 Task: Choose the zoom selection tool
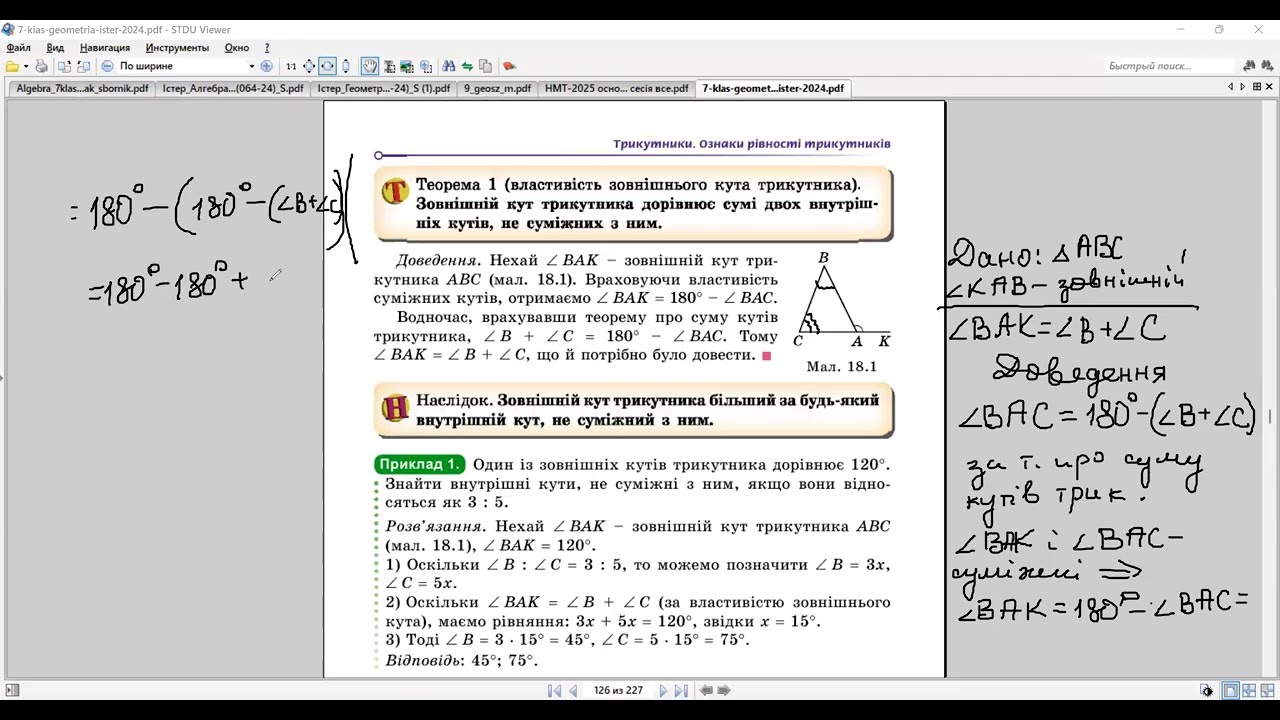click(426, 66)
